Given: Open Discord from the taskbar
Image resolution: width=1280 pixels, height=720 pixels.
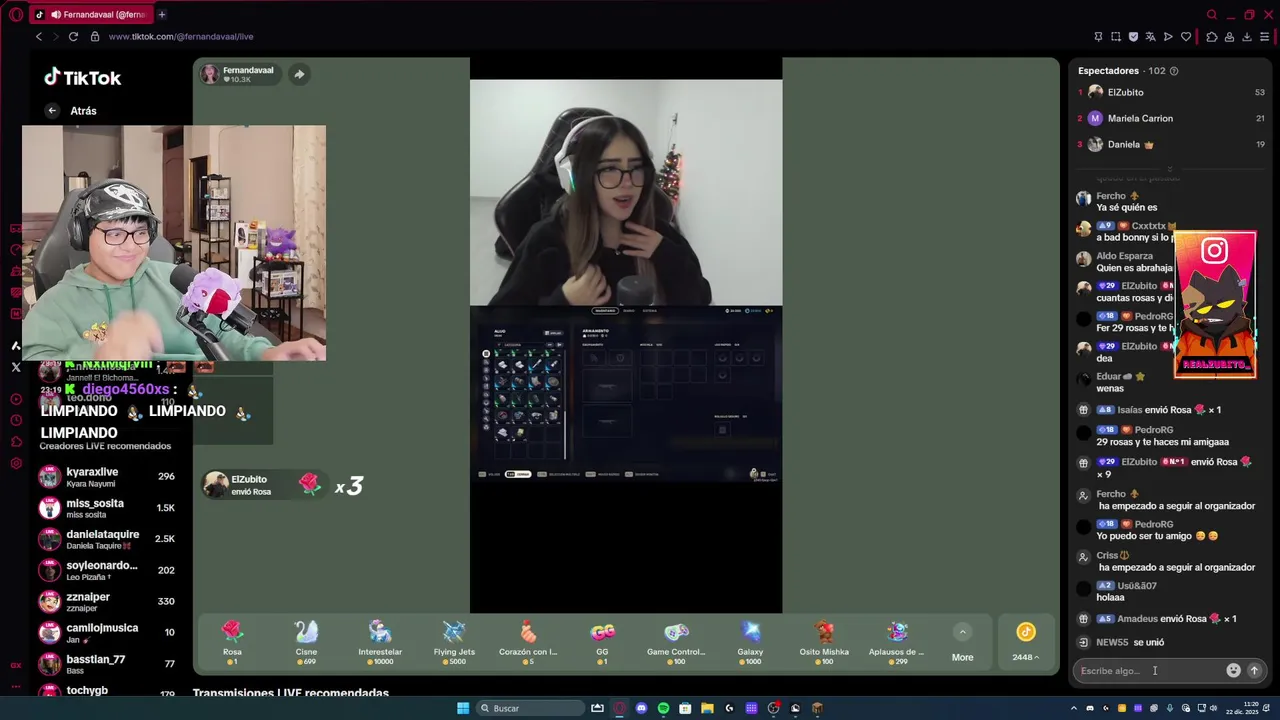Looking at the screenshot, I should tap(641, 708).
